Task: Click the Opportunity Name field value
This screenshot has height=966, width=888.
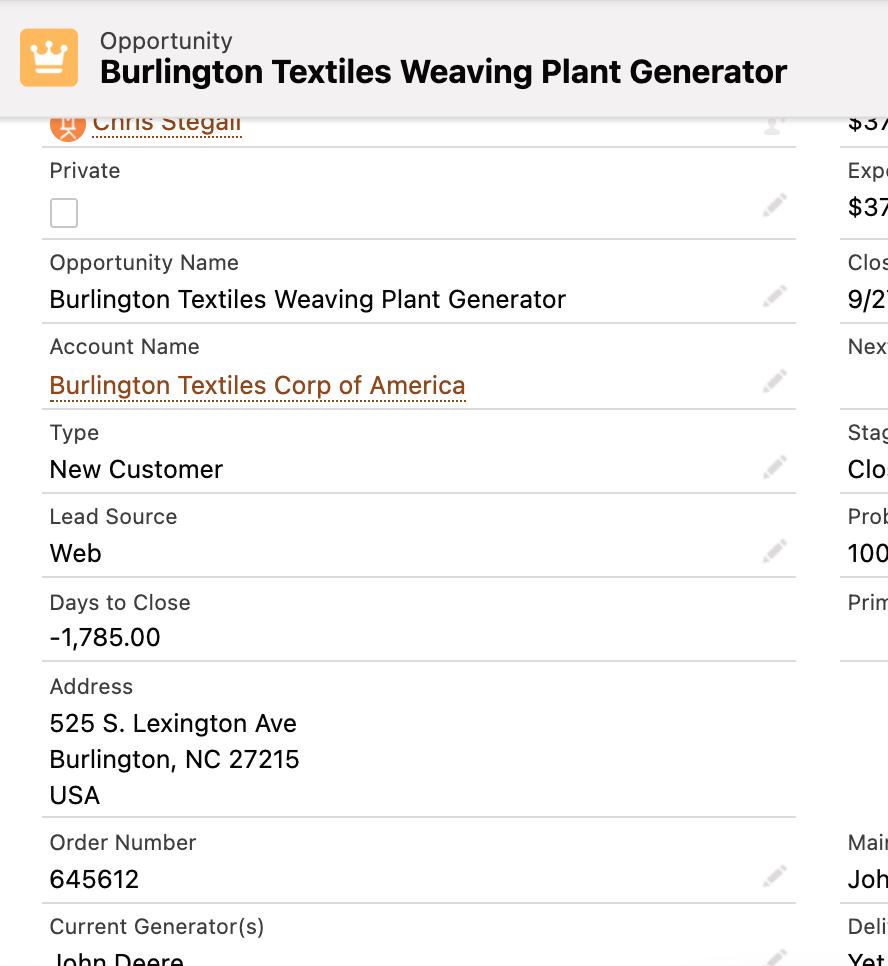Action: [x=307, y=299]
